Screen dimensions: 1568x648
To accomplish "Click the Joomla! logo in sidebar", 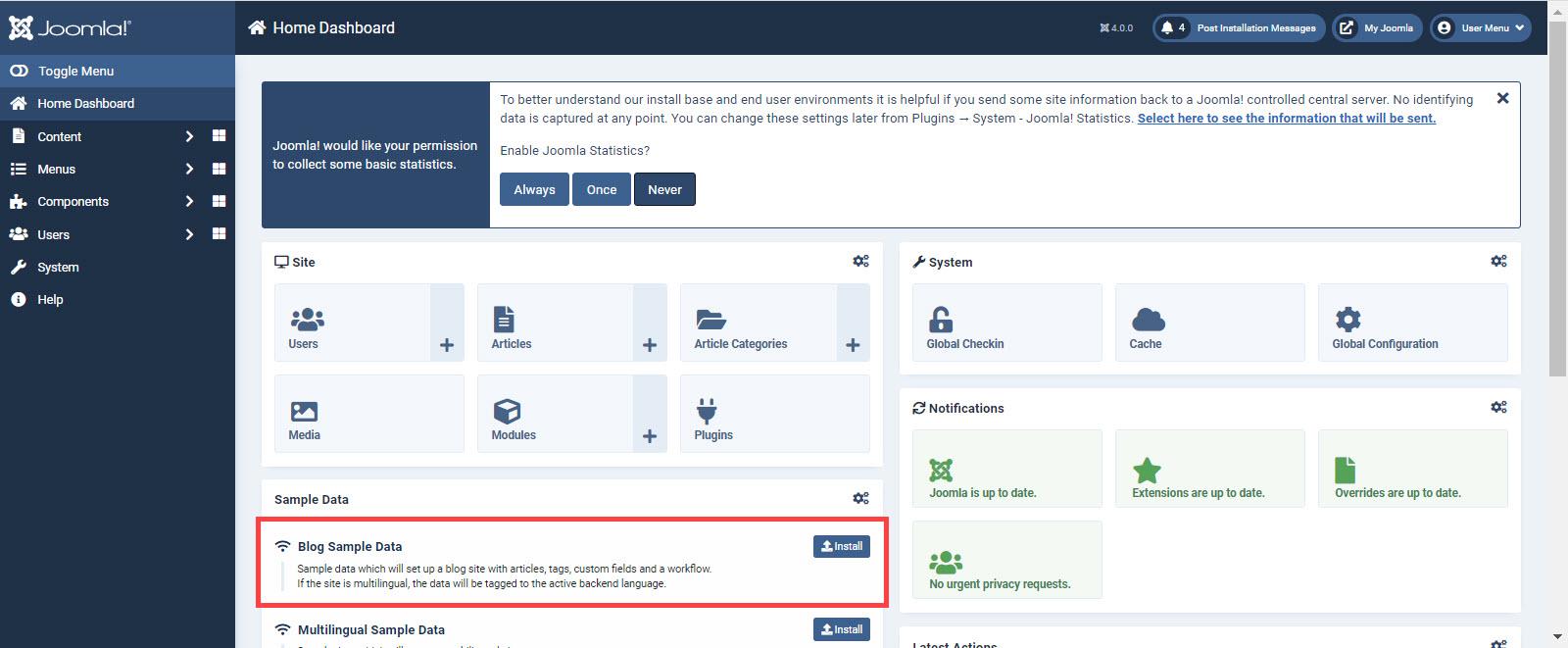I will (70, 27).
